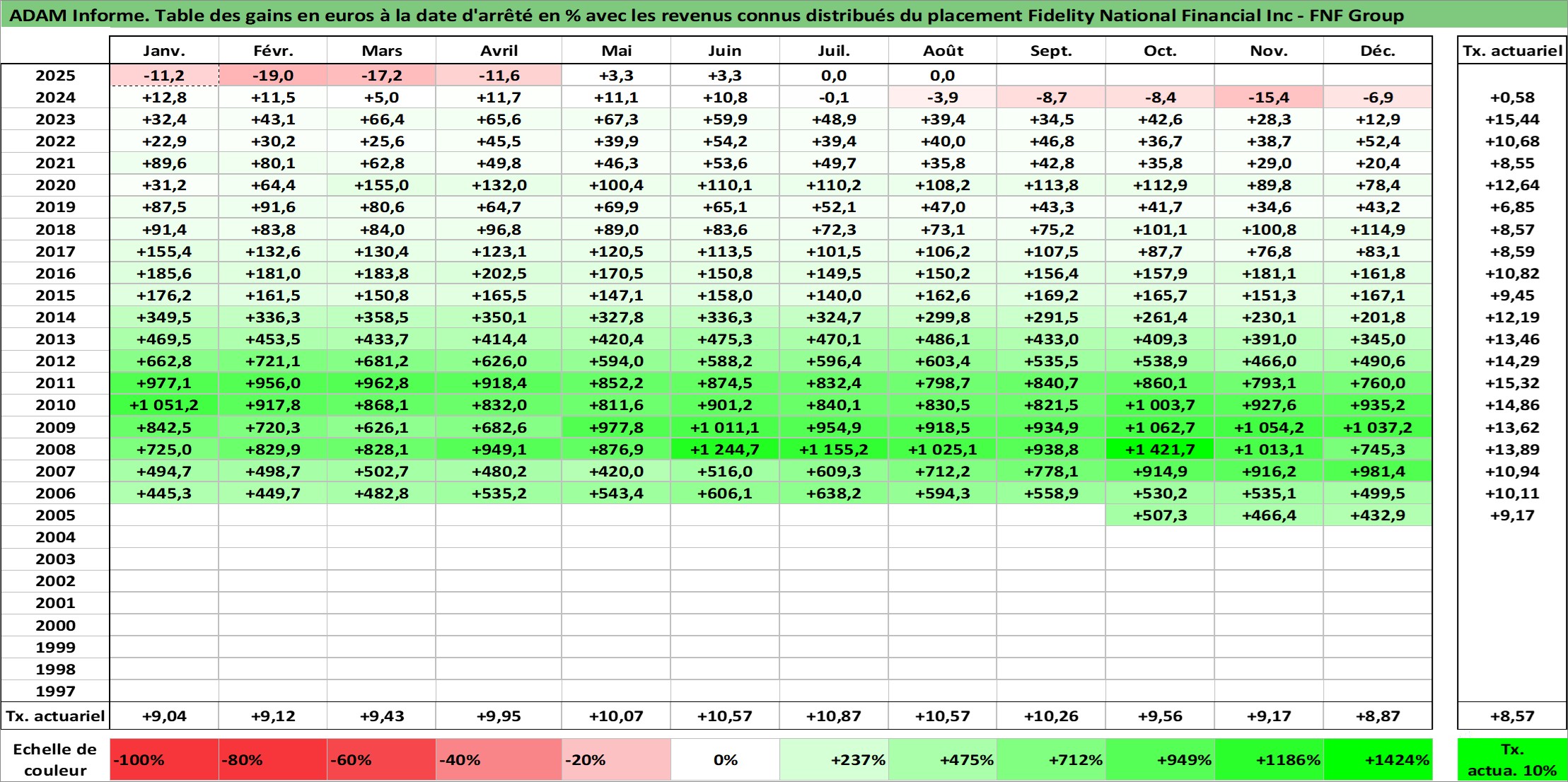Click the +15,44 actuarial rate for 2023
The image size is (1568, 782).
point(1512,119)
